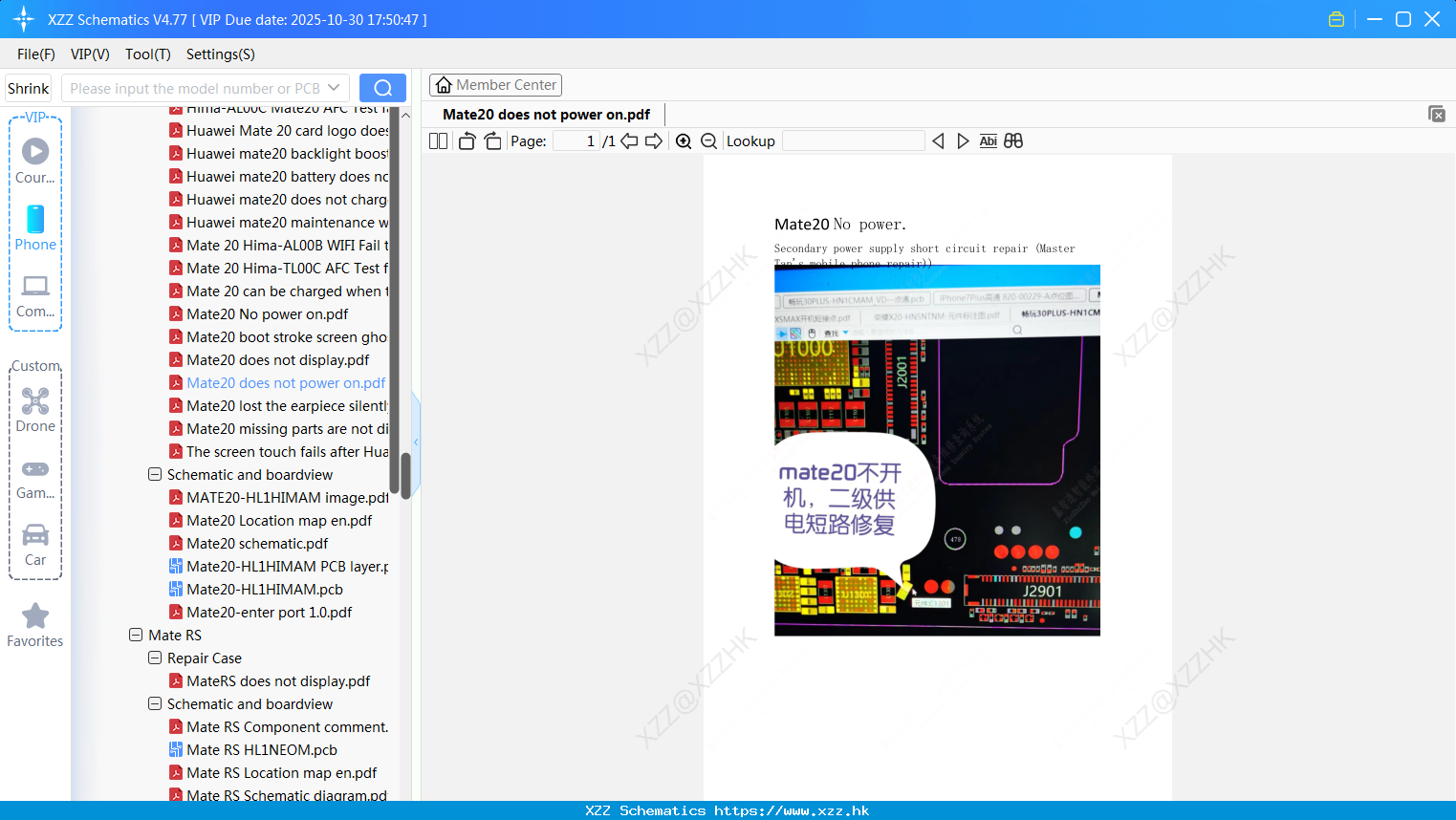Collapse the Mate RS Repair Case folder
Image resolution: width=1456 pixels, height=820 pixels.
tap(155, 658)
